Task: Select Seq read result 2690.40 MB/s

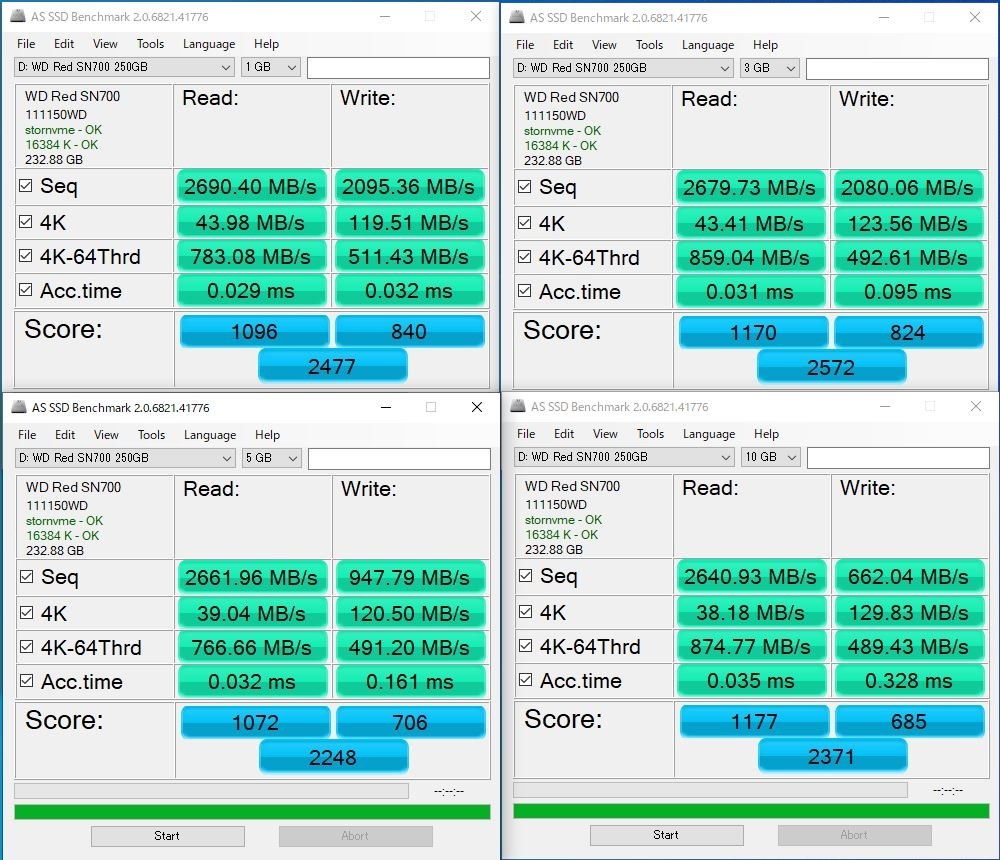Action: click(x=251, y=186)
